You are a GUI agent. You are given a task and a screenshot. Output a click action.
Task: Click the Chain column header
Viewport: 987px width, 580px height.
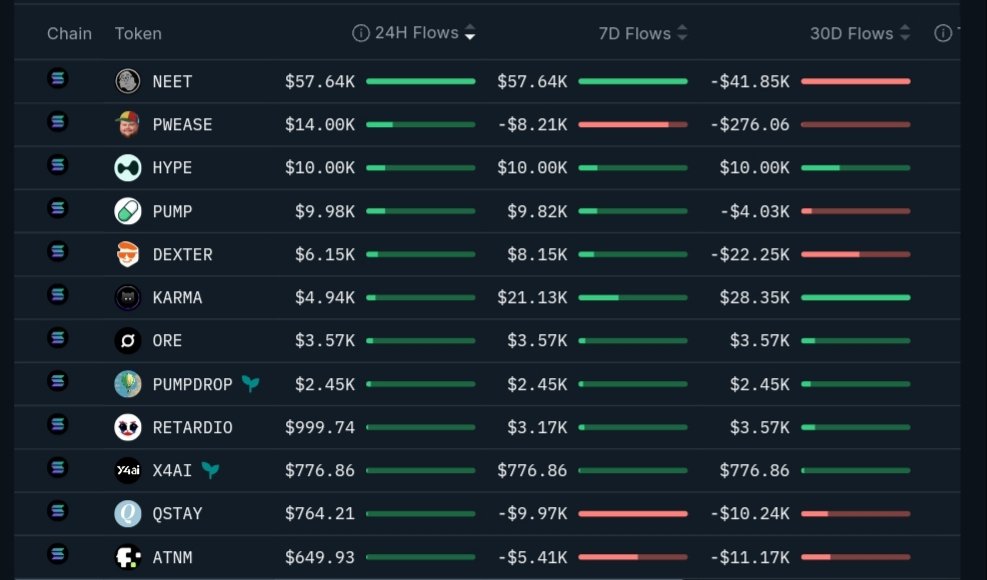(x=69, y=34)
